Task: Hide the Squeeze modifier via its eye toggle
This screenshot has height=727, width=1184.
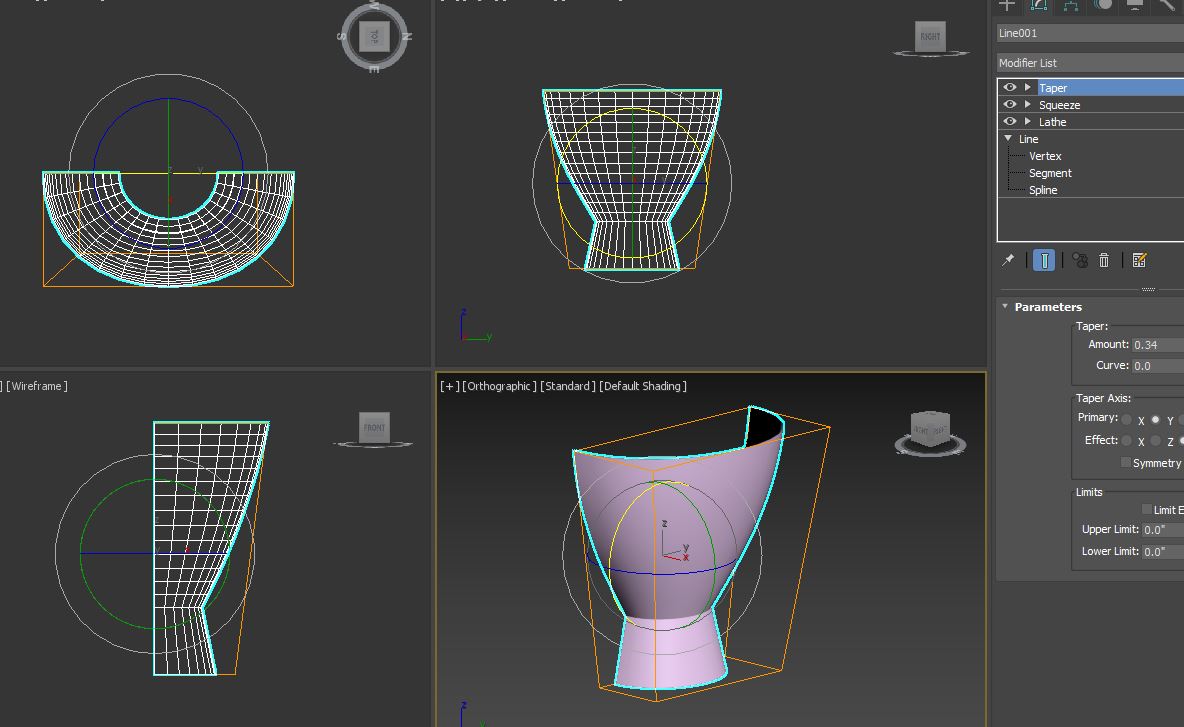Action: click(1009, 104)
